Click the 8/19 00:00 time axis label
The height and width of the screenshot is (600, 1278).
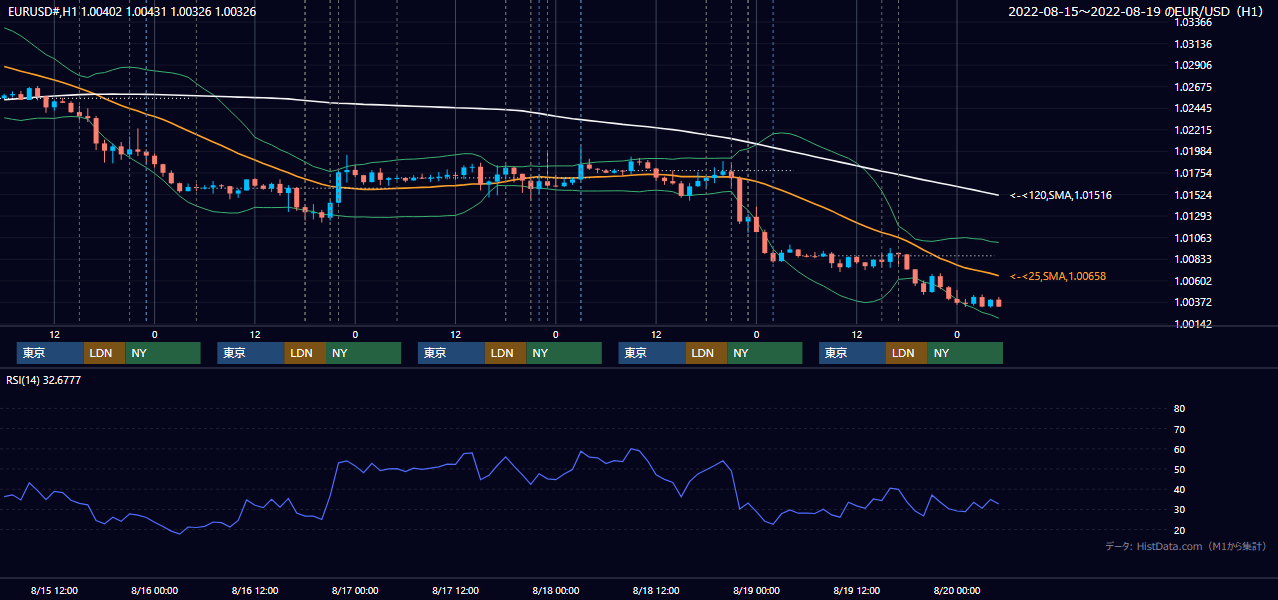[756, 590]
